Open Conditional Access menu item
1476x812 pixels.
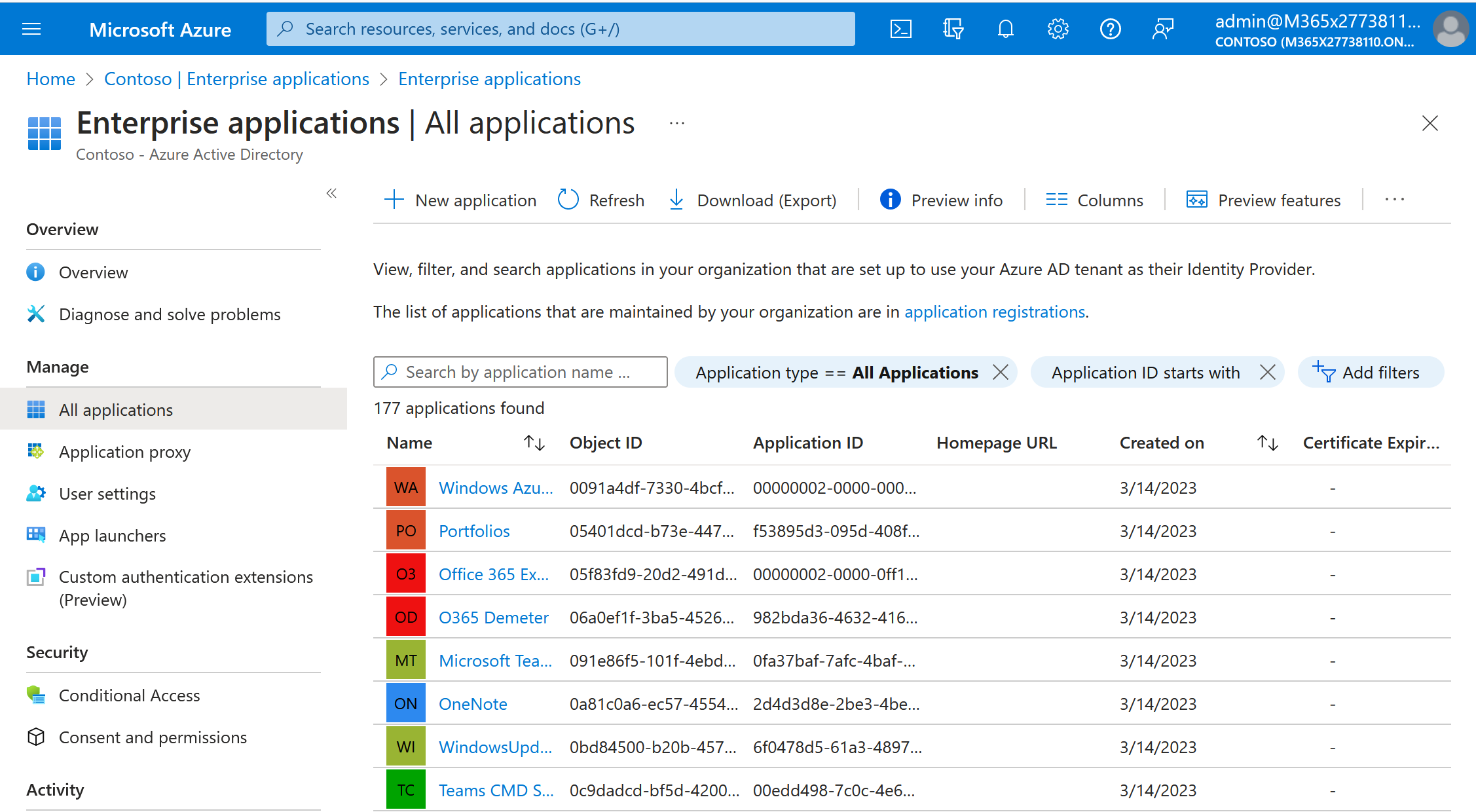129,695
